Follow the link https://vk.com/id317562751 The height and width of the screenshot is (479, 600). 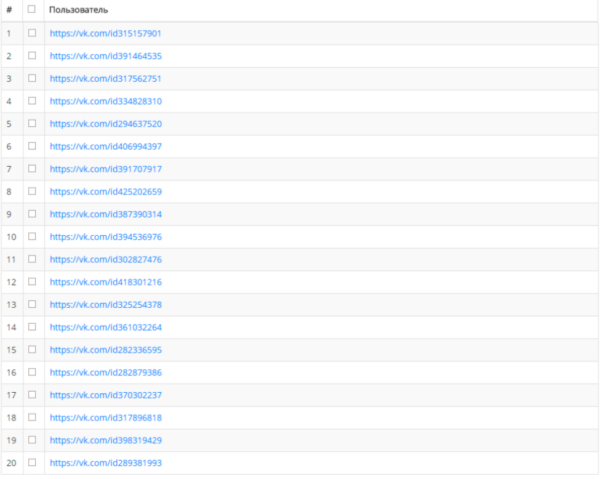106,79
